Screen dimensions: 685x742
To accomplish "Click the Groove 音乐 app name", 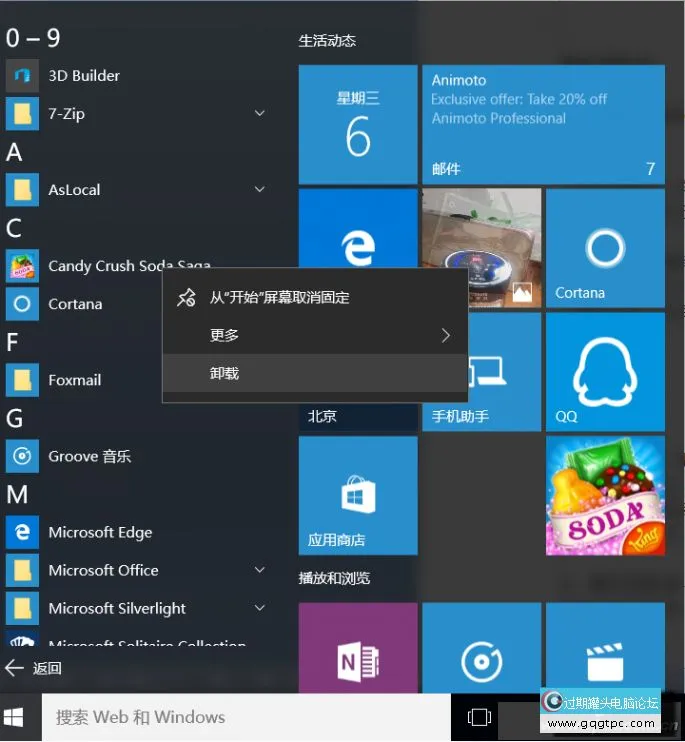I will (x=90, y=457).
